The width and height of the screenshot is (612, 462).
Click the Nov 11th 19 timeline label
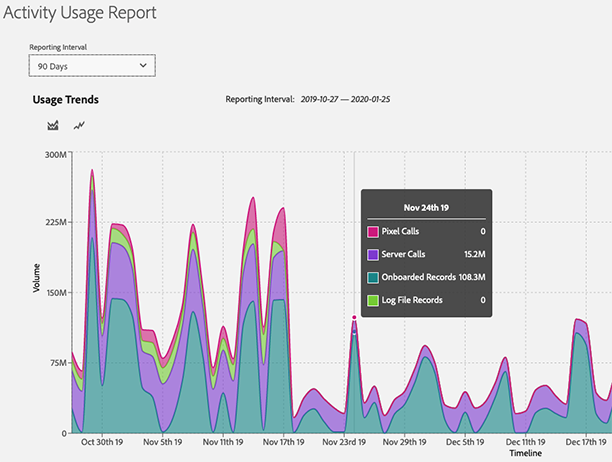point(223,442)
